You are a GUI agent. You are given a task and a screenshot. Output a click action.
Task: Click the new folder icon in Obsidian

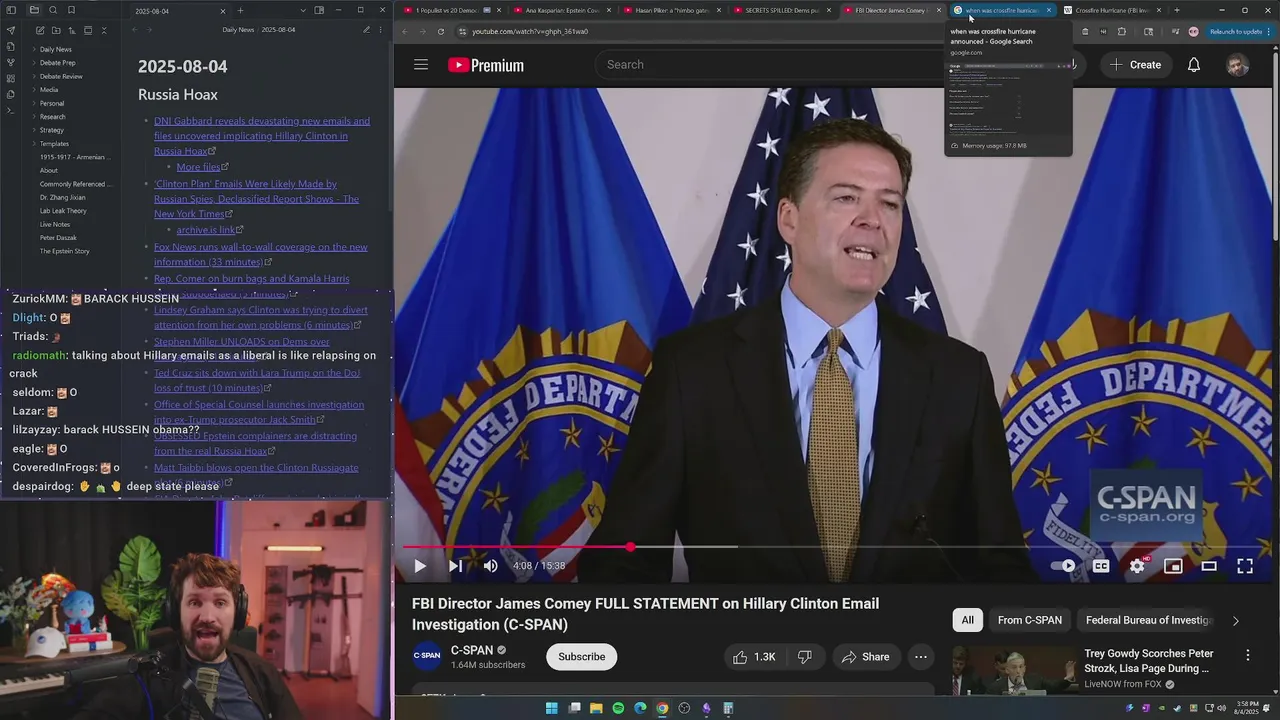56,30
